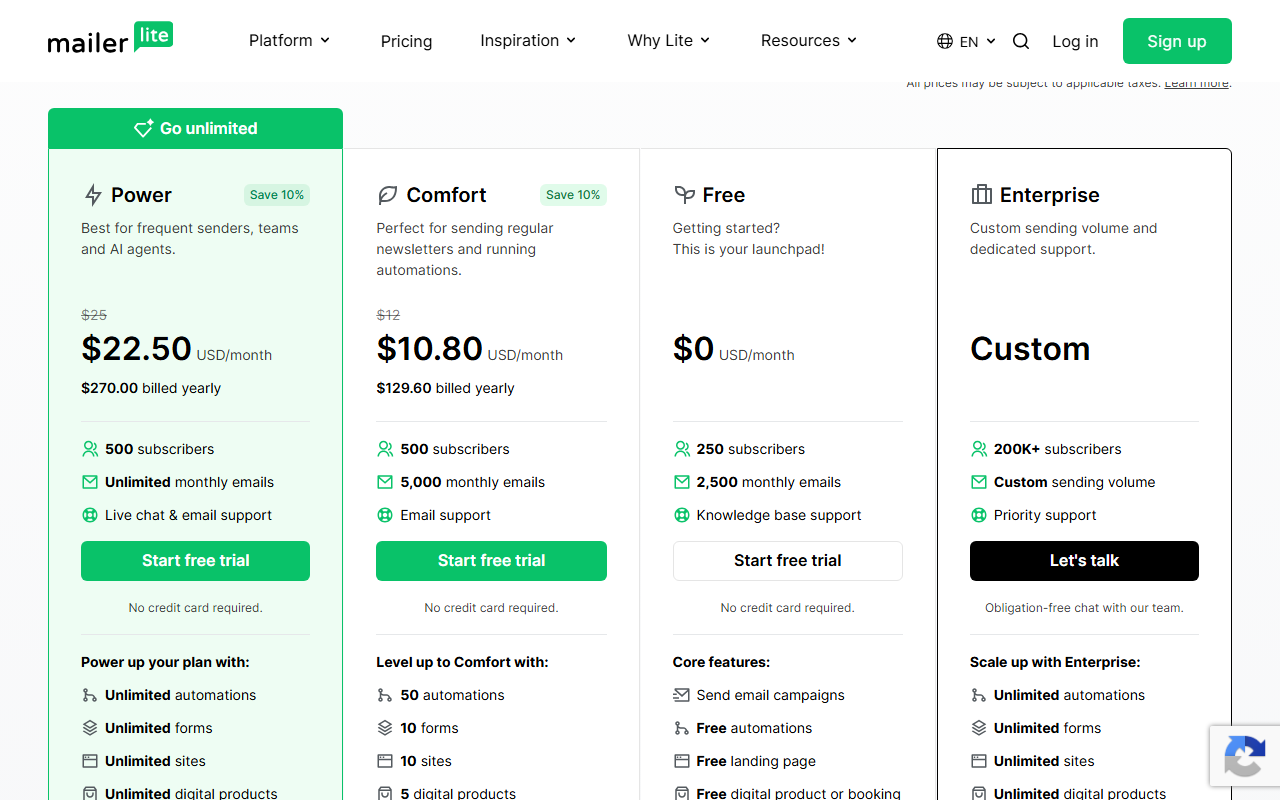Open the EN language selector
Screen dimensions: 1280x800
point(966,41)
